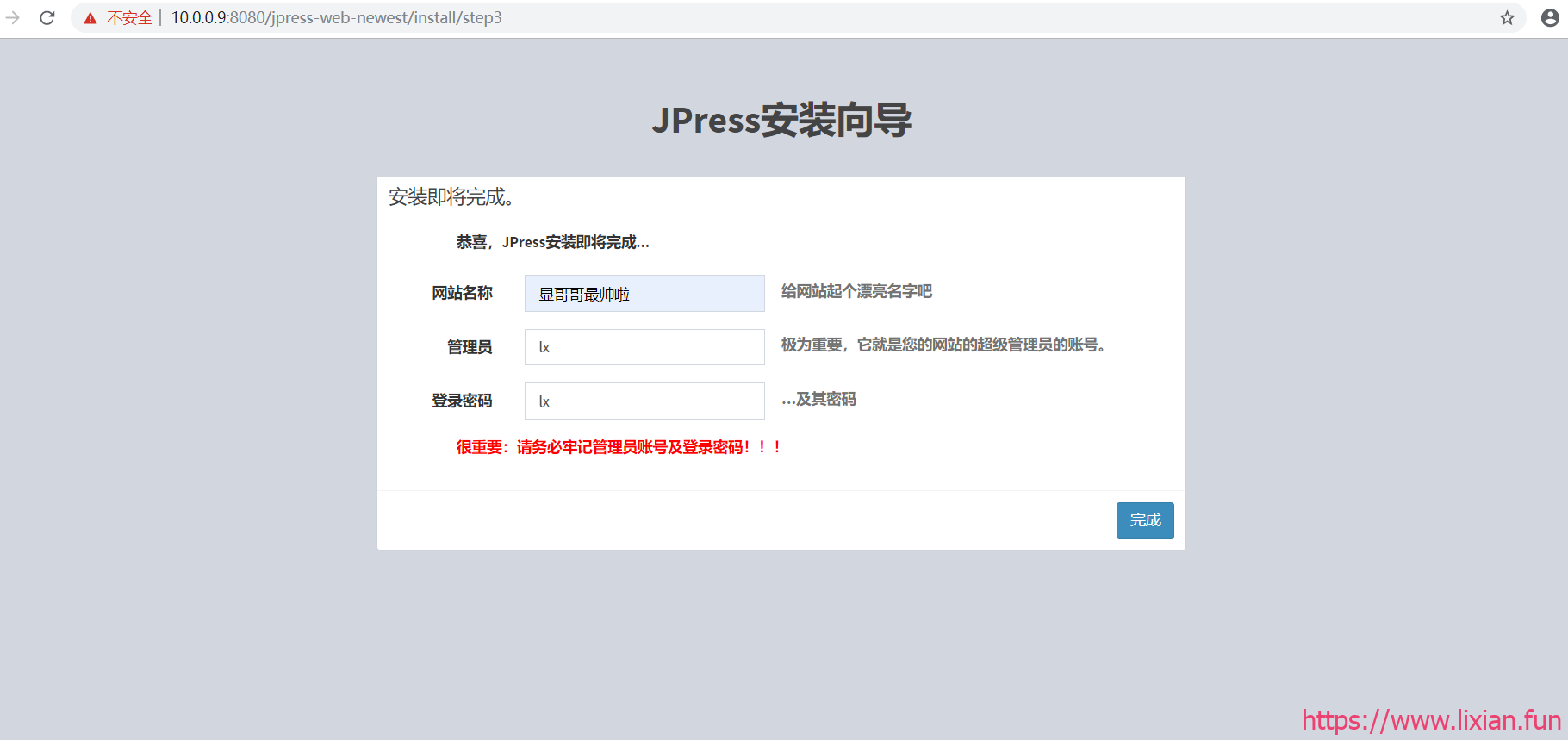Viewport: 1568px width, 740px height.
Task: Click the 网站名称 field label
Action: pos(462,293)
